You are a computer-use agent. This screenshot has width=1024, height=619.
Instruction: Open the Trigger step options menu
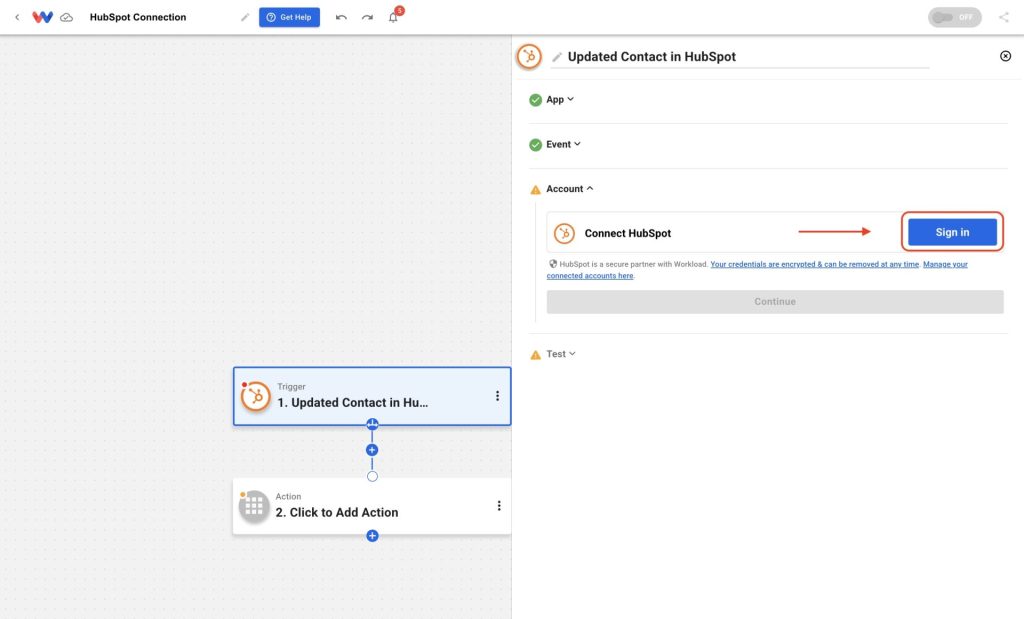click(x=497, y=396)
